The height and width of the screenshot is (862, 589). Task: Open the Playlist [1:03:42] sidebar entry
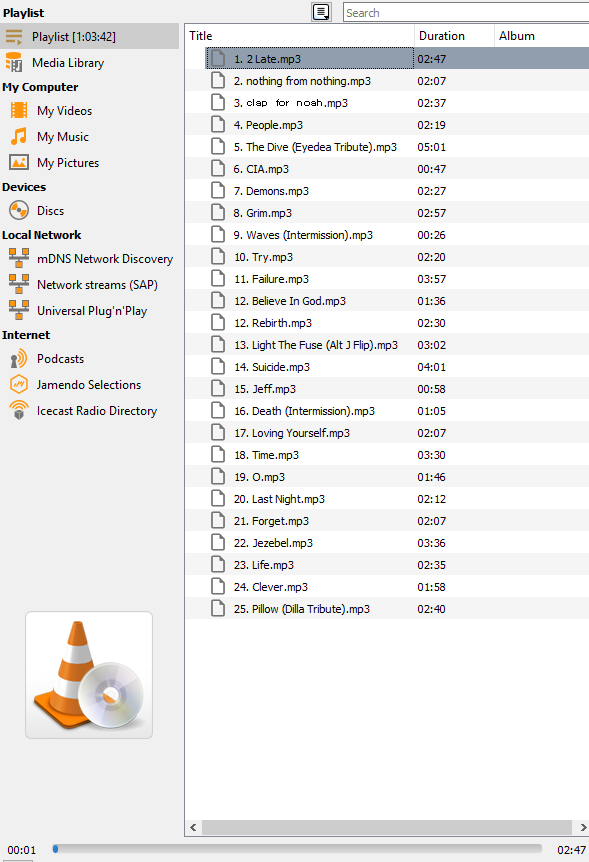tap(89, 37)
